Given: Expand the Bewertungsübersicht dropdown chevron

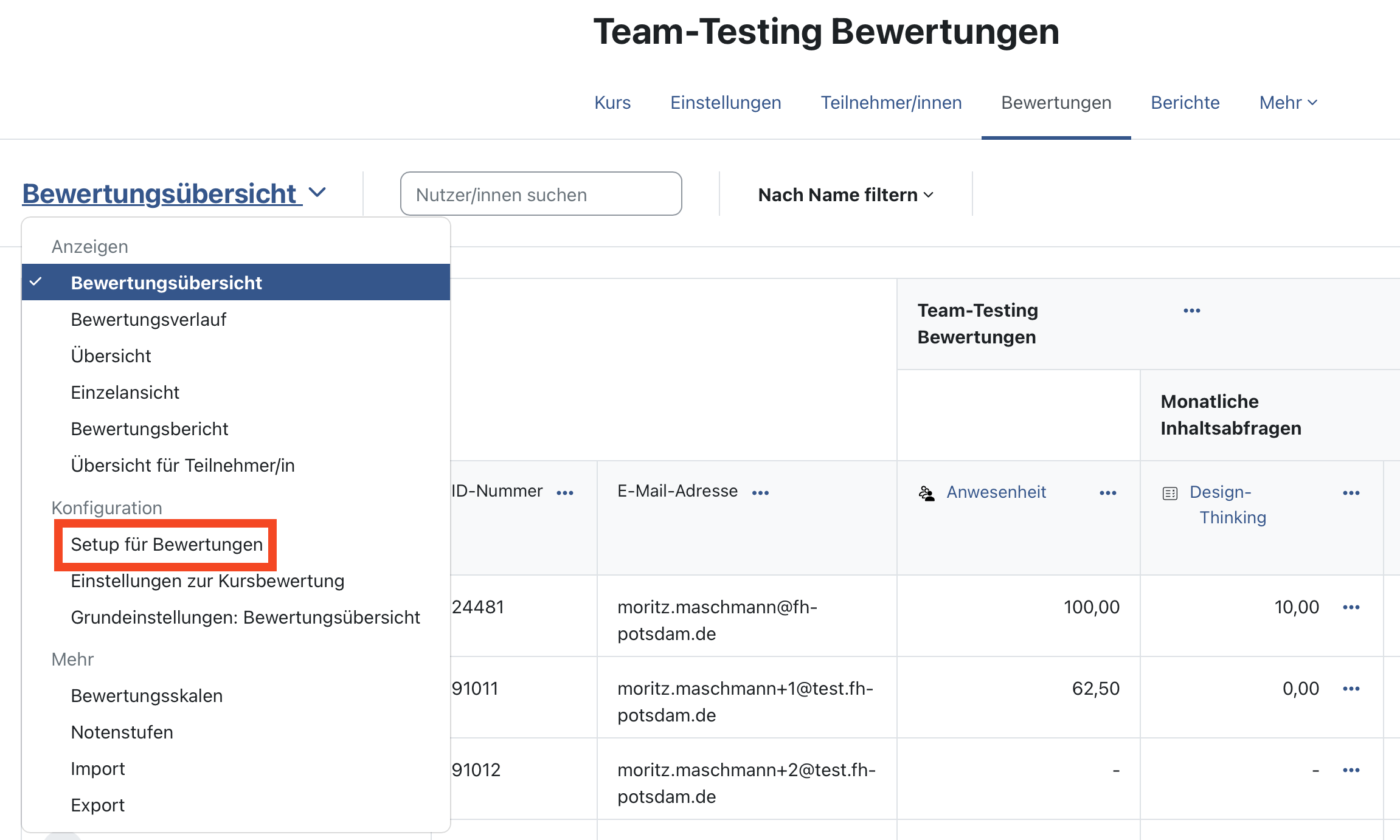Looking at the screenshot, I should [317, 193].
